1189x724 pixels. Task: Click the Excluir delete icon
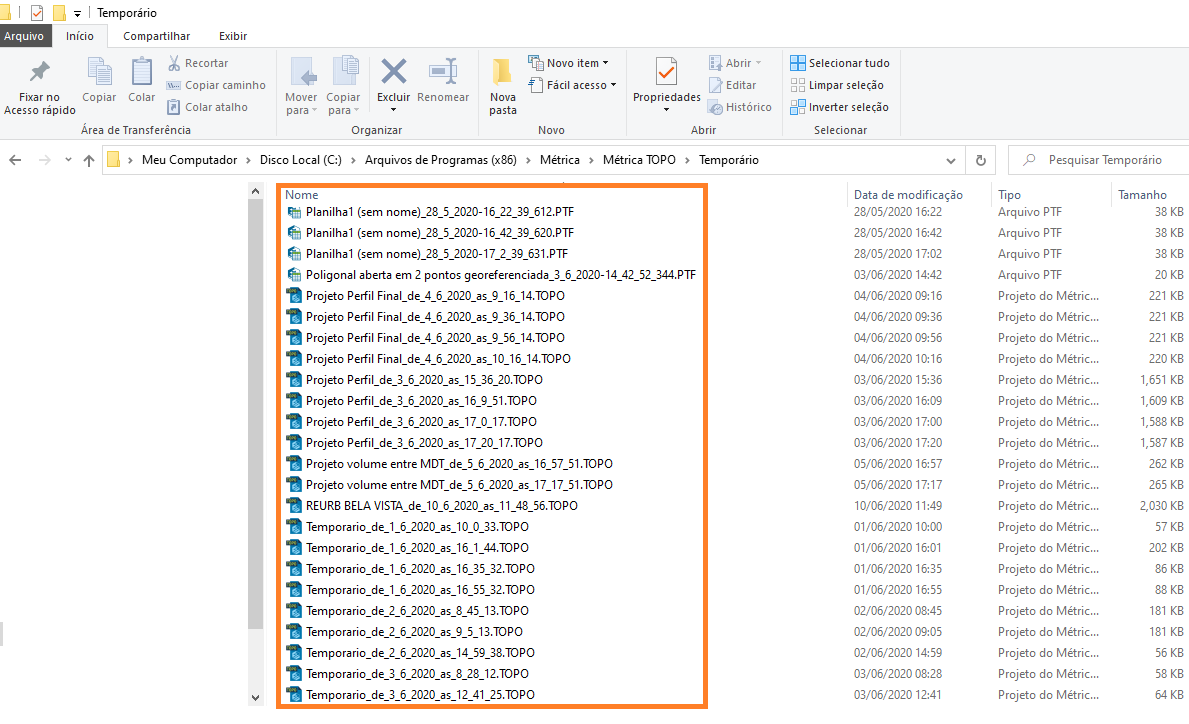coord(393,73)
